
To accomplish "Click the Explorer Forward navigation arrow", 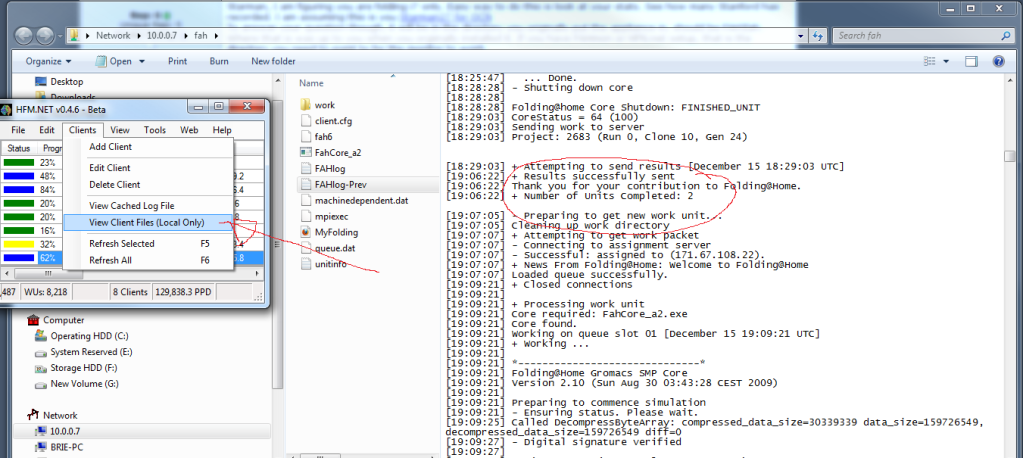I will (x=46, y=35).
